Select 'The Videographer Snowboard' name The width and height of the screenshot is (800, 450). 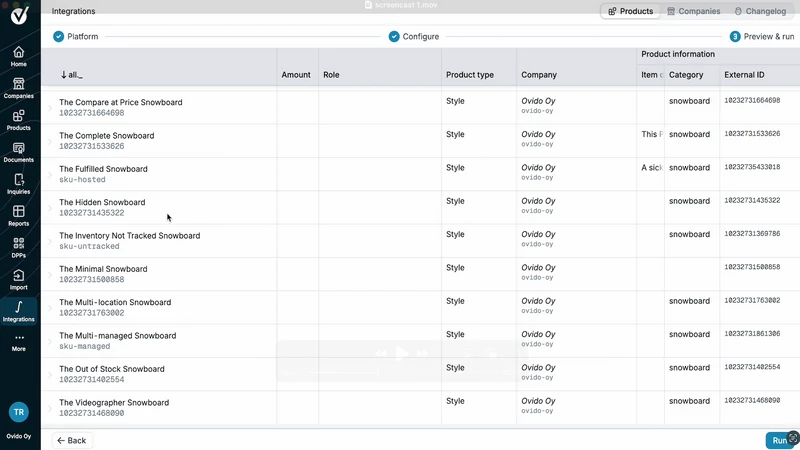tap(114, 403)
